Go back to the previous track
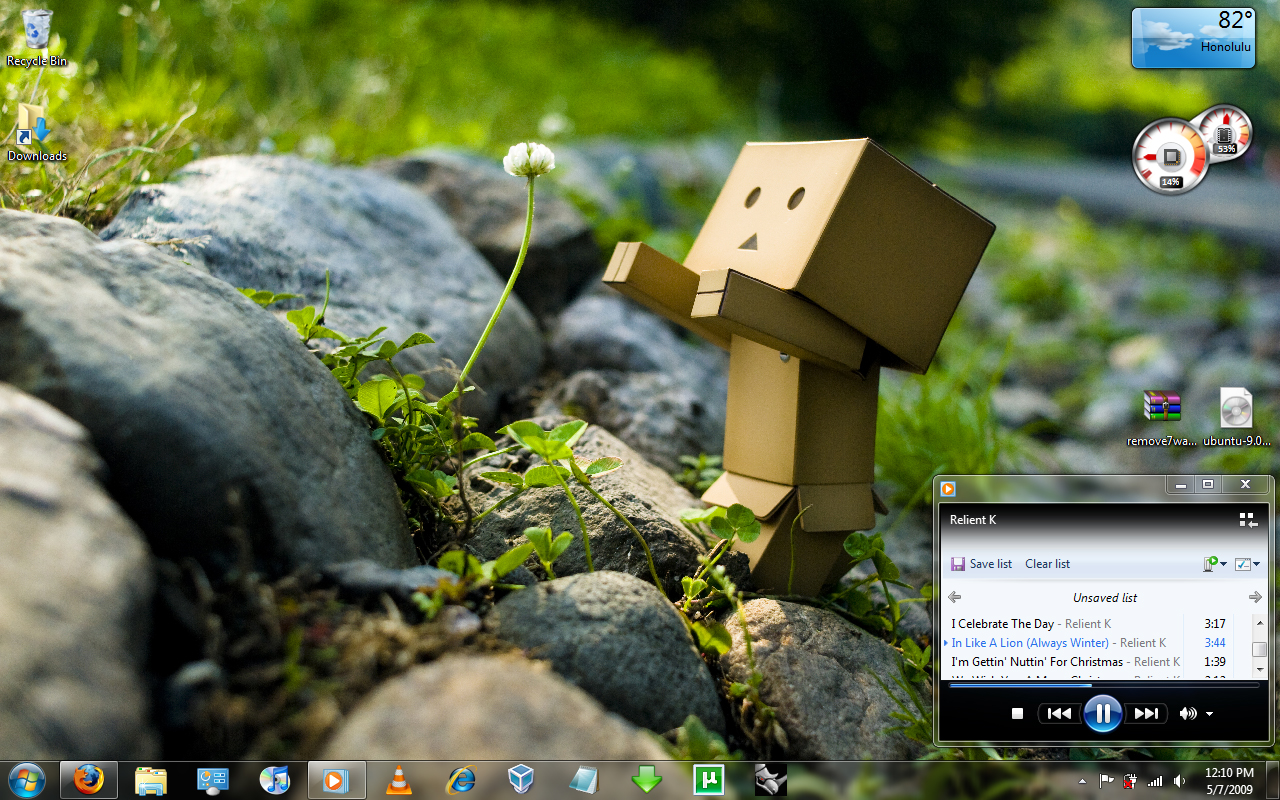Image resolution: width=1280 pixels, height=800 pixels. 1059,713
